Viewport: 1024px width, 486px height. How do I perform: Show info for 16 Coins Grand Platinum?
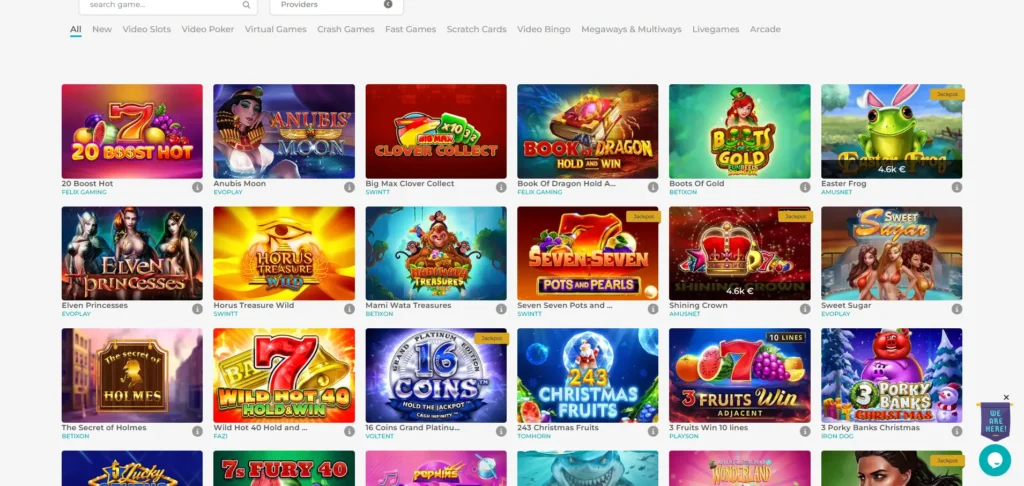coord(501,431)
